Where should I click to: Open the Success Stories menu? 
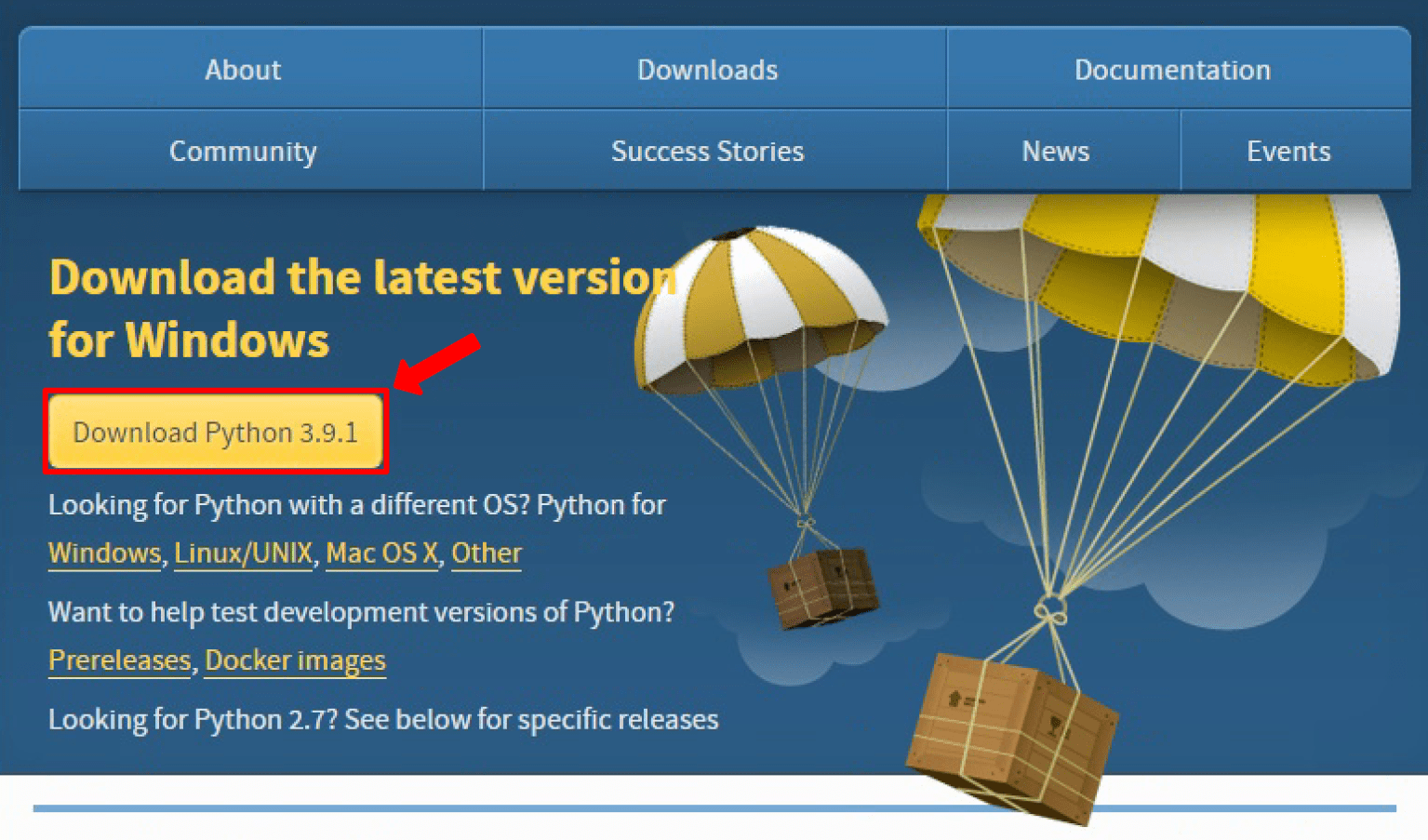(x=707, y=150)
